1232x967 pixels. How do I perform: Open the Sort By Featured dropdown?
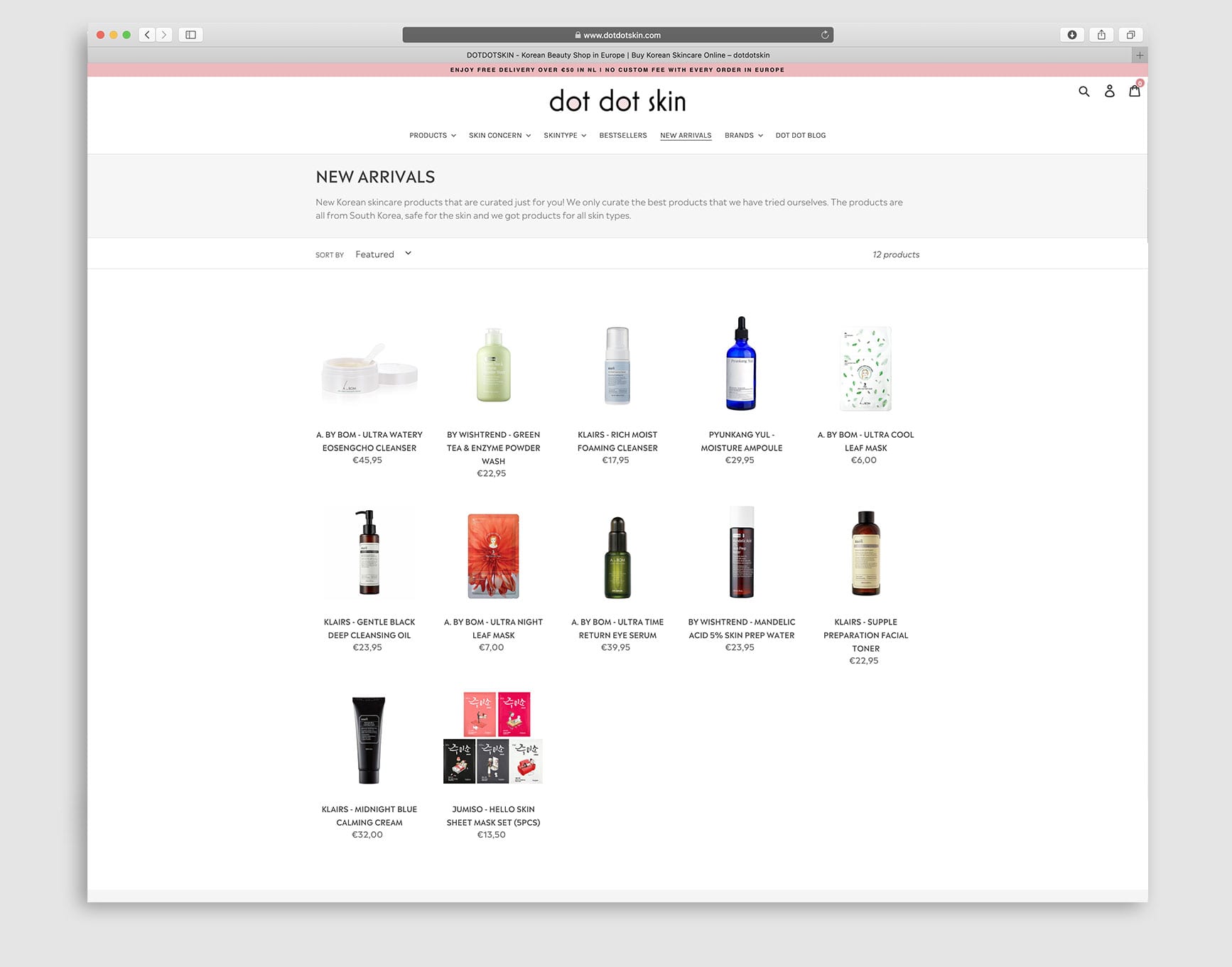pos(384,254)
